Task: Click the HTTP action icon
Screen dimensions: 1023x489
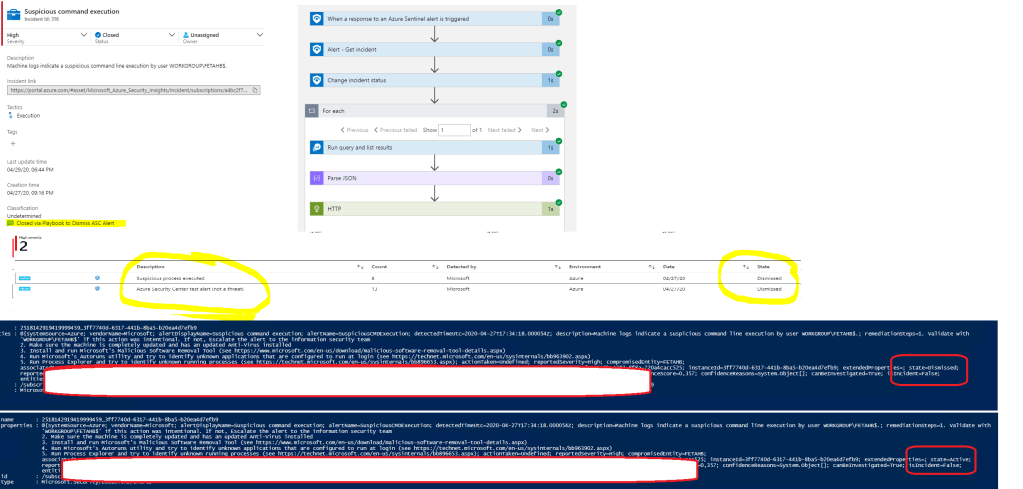Action: tap(315, 208)
